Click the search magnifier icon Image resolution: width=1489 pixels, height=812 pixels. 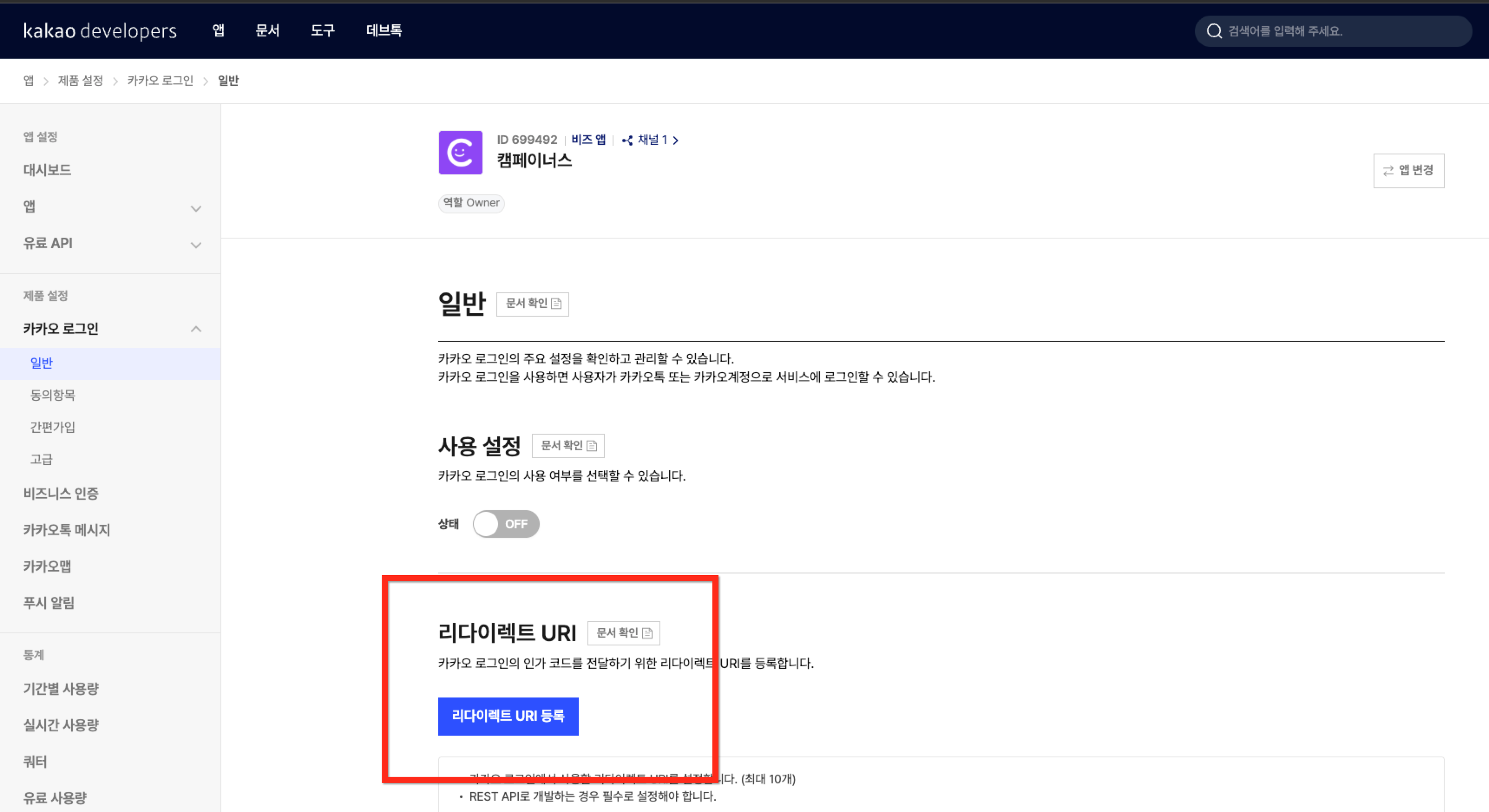[x=1214, y=31]
